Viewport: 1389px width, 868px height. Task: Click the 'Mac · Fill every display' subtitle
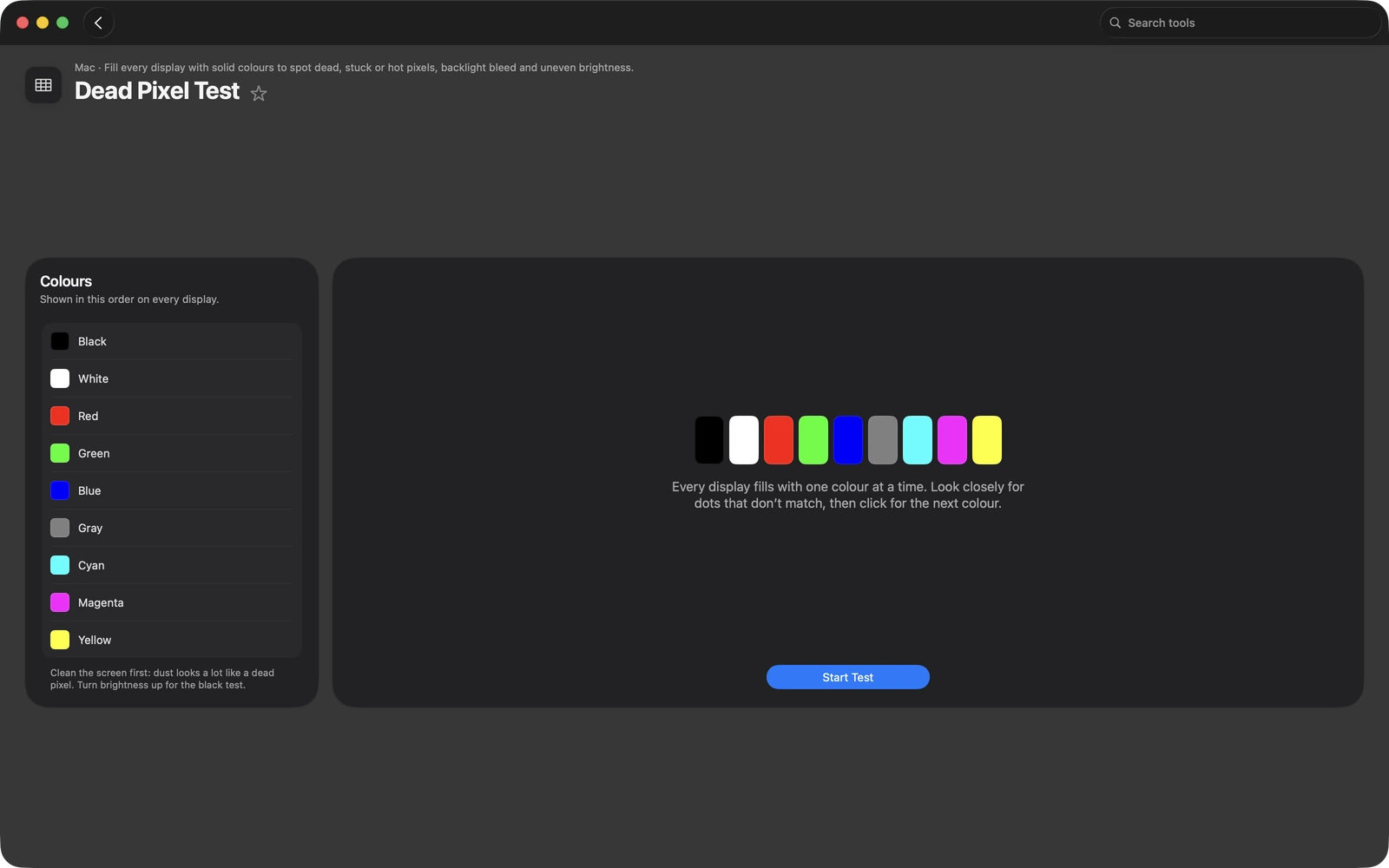[x=354, y=68]
